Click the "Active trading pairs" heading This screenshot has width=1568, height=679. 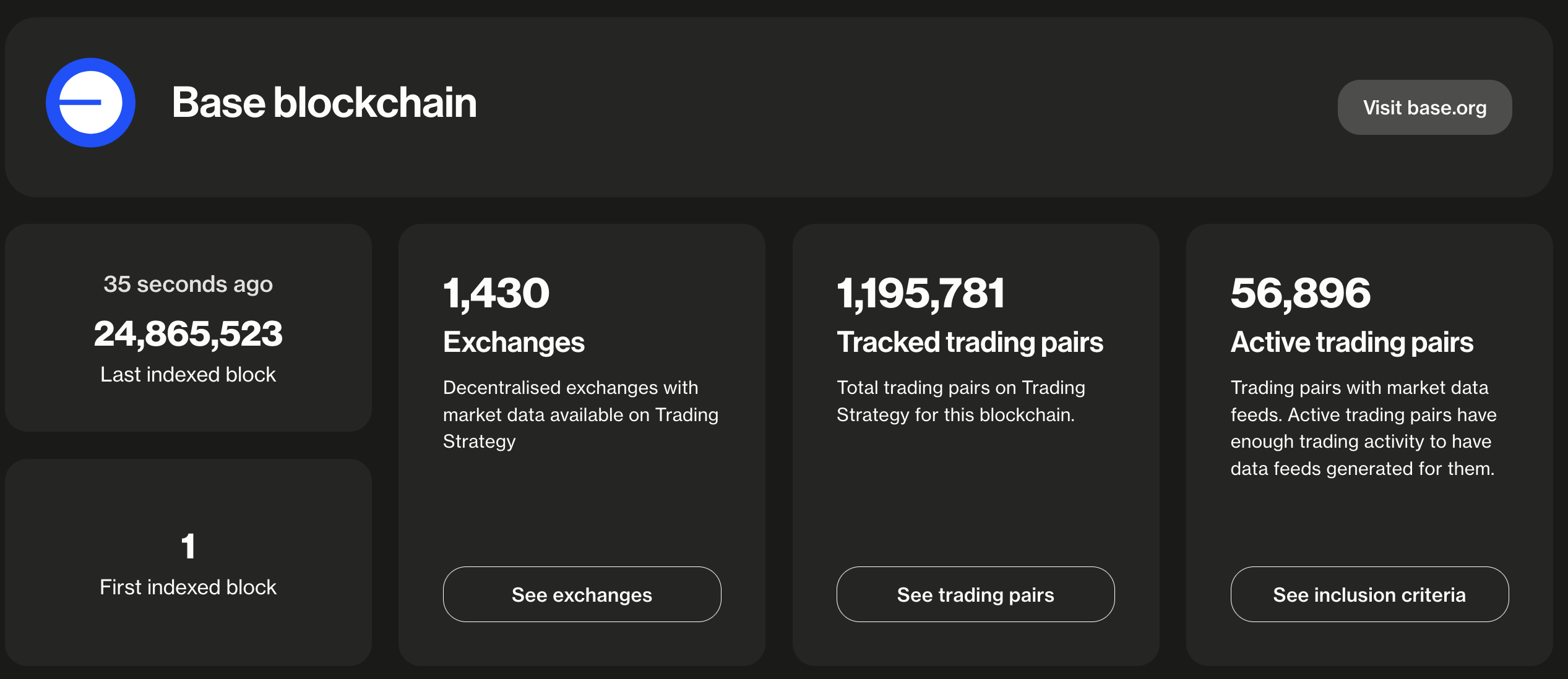(x=1352, y=343)
